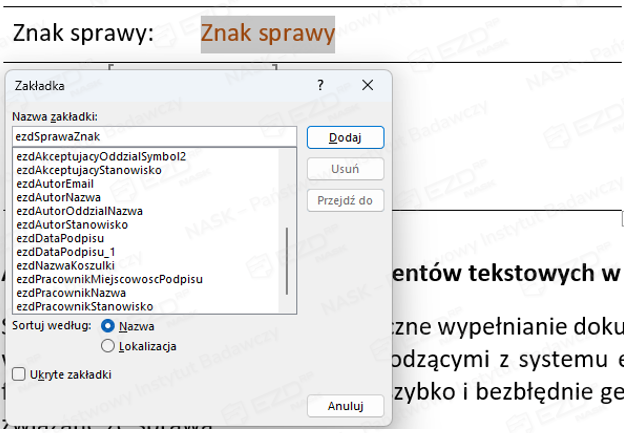This screenshot has width=624, height=433.
Task: Select ezdNazwaKoszulki bookmark
Action: 66,266
